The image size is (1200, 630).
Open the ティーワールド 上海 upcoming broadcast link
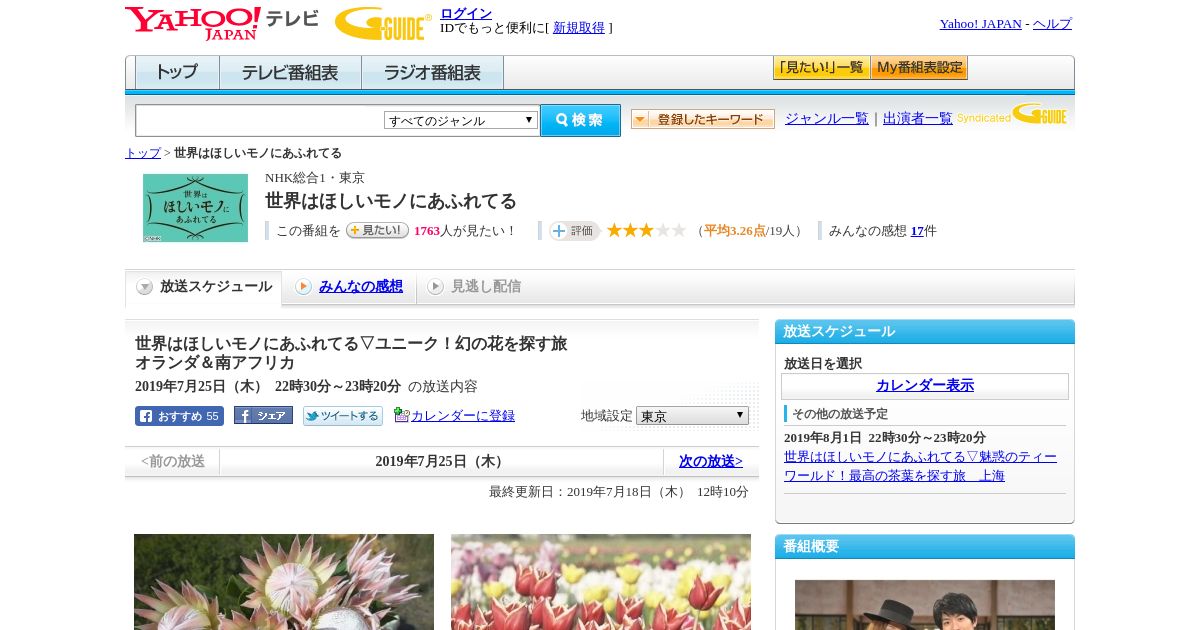(x=920, y=466)
